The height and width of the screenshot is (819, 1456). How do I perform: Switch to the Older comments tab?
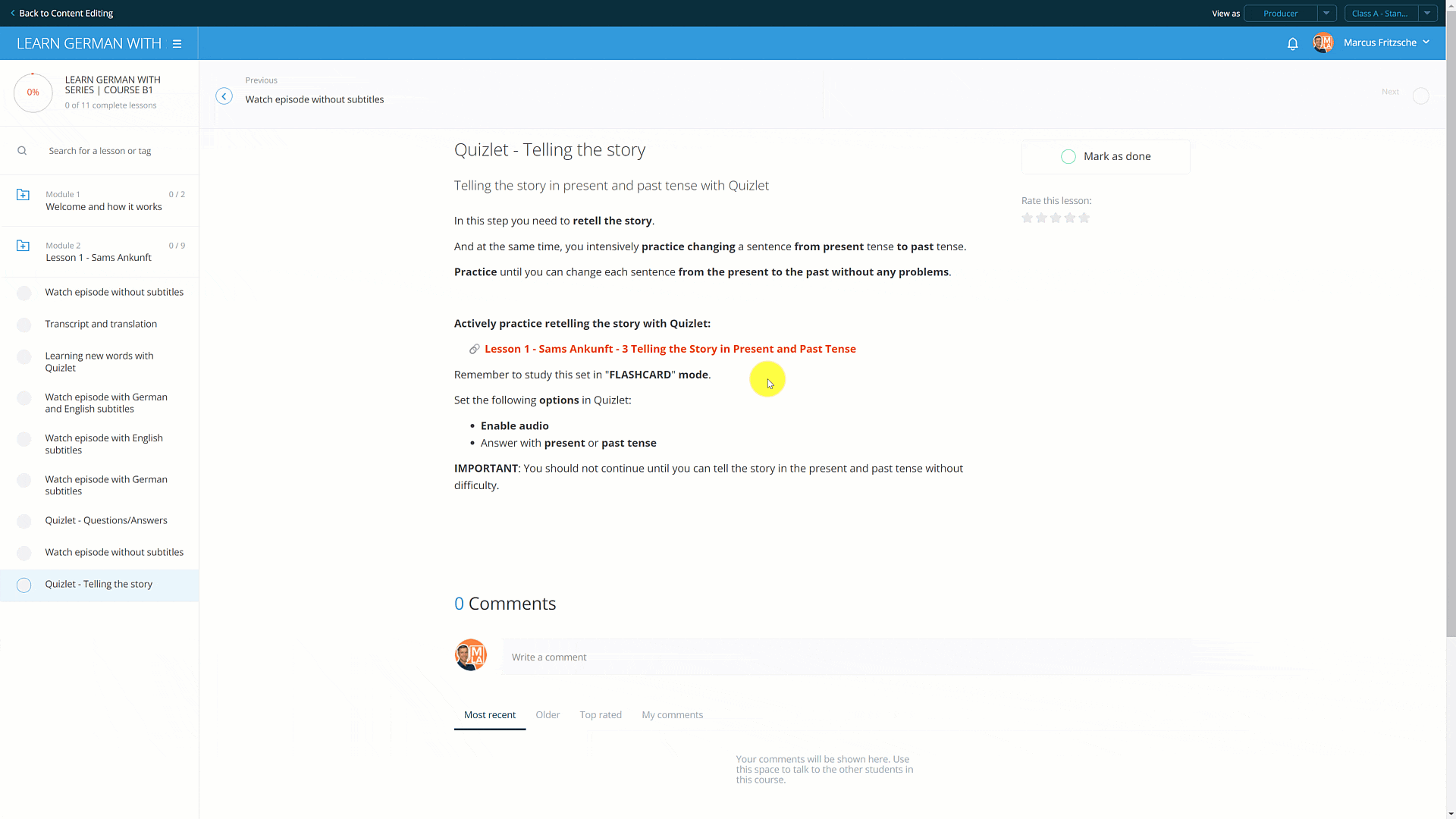(548, 714)
